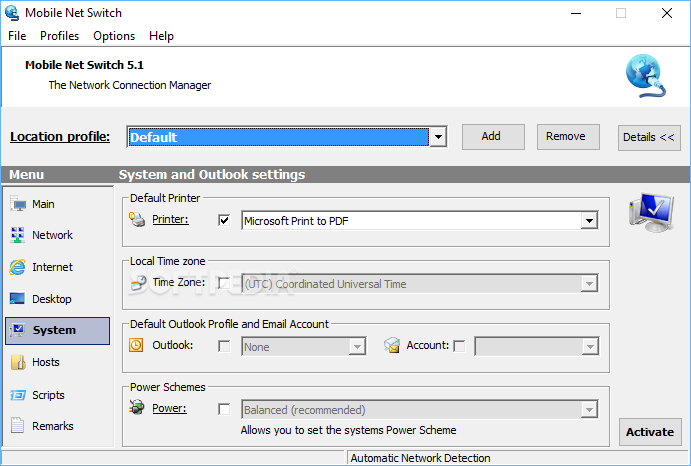
Task: Click the Network icon in the sidebar
Action: coord(18,235)
